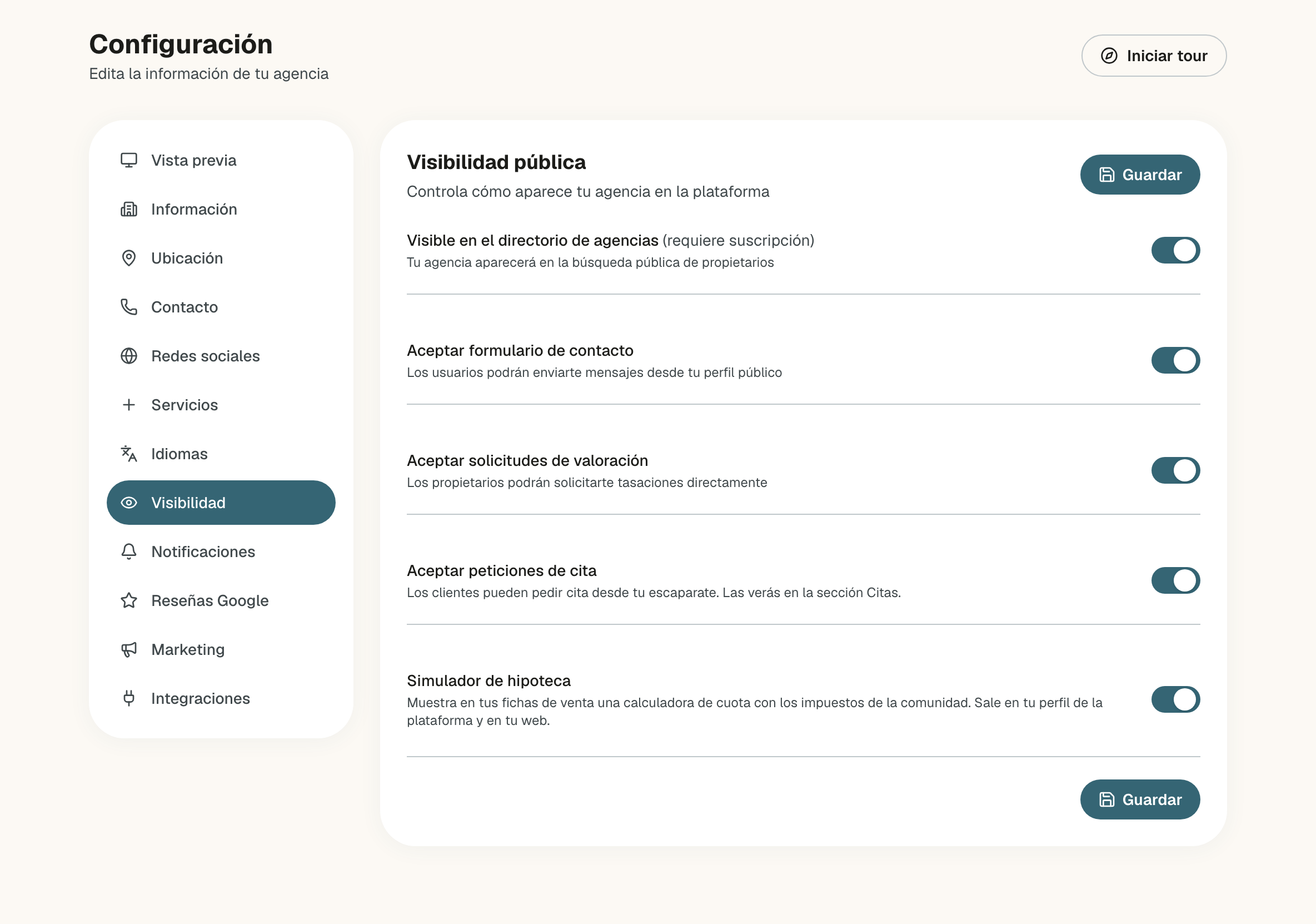Click 'Los clientes pueden pedir cita' description
1316x924 pixels.
click(654, 593)
